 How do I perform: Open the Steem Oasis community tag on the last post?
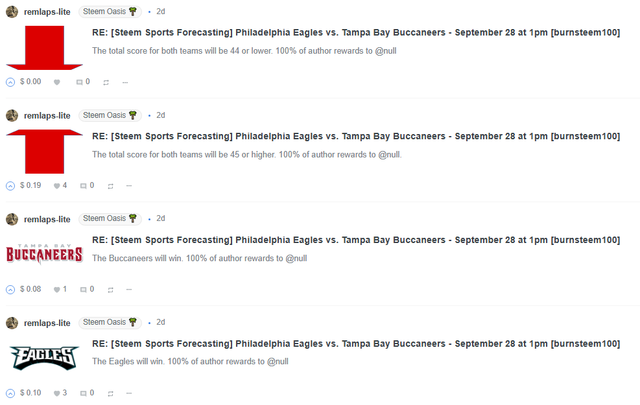tap(110, 323)
